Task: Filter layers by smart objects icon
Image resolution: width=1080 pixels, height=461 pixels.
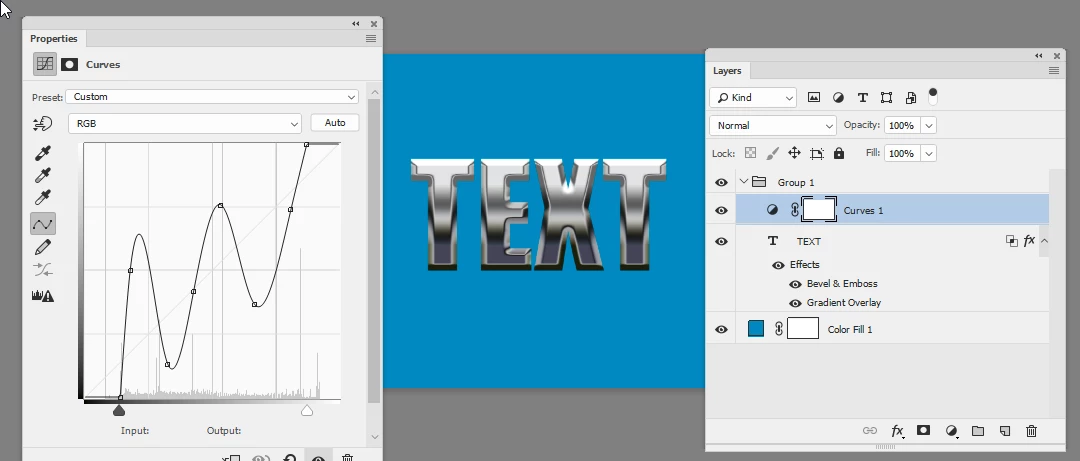Action: [x=911, y=98]
